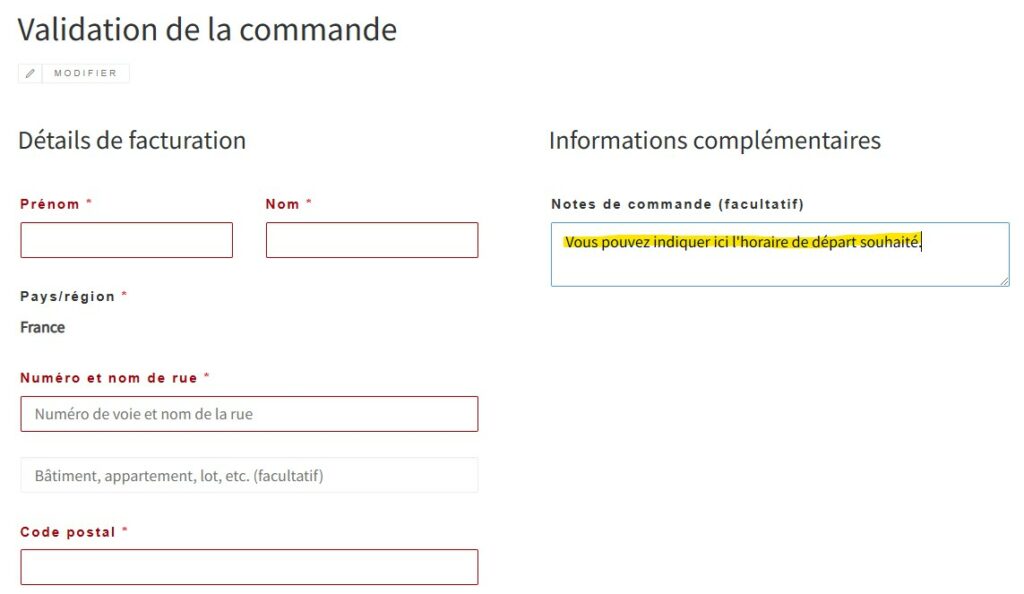This screenshot has height=594, width=1024.
Task: Click the textarea resize handle corner
Action: (1004, 281)
